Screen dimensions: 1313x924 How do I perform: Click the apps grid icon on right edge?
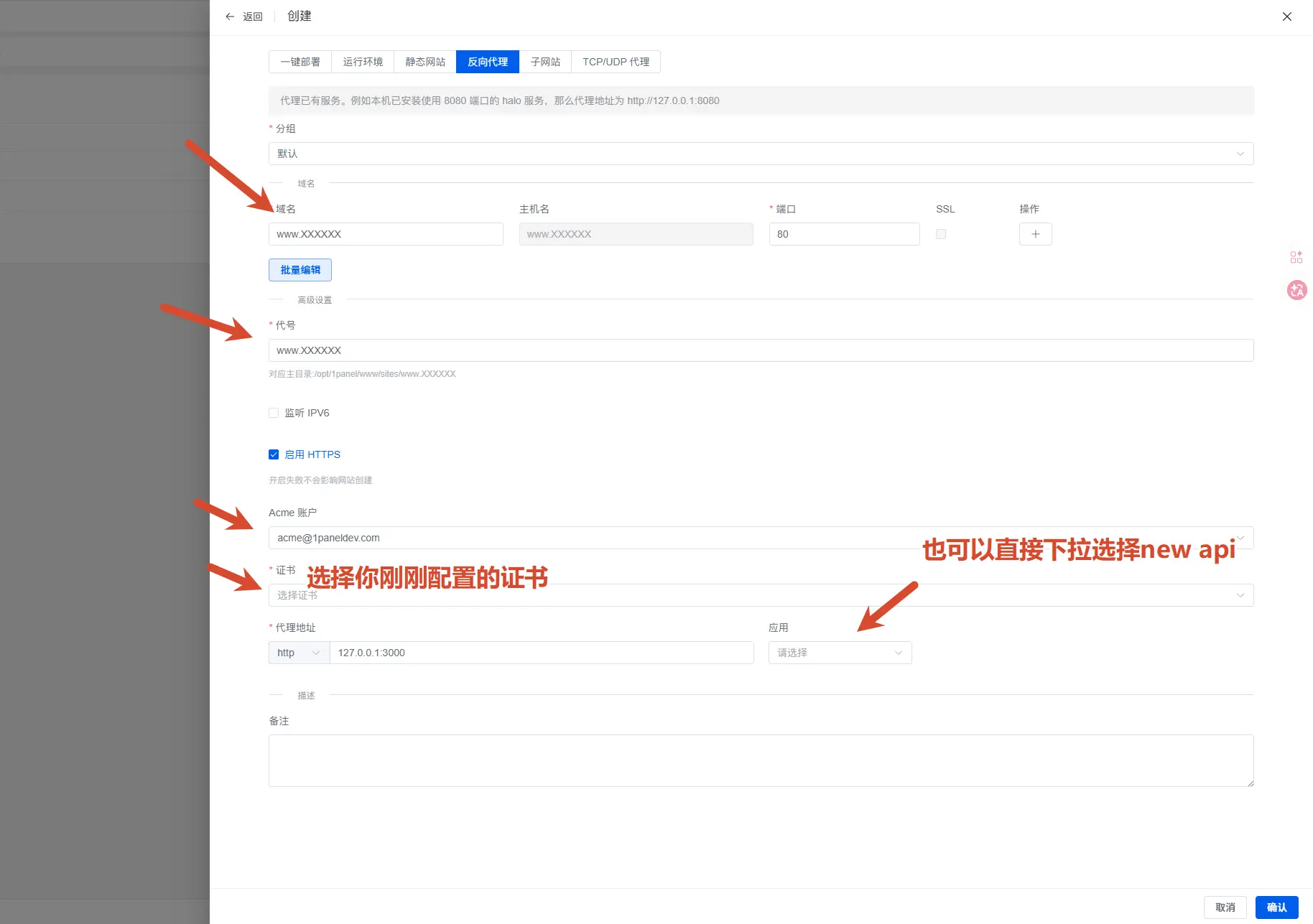(1296, 257)
